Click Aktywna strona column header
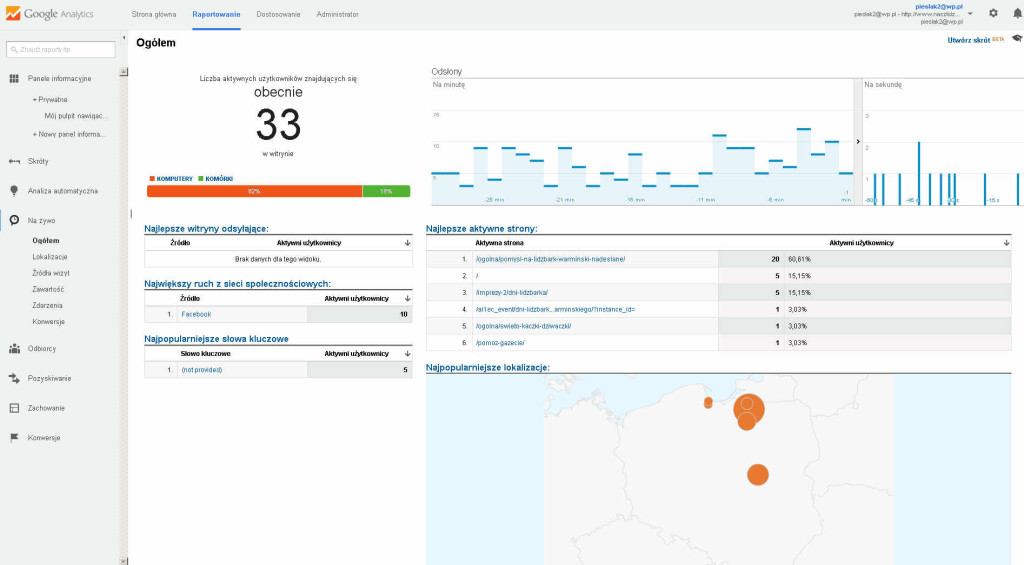Image resolution: width=1024 pixels, height=565 pixels. coord(499,243)
